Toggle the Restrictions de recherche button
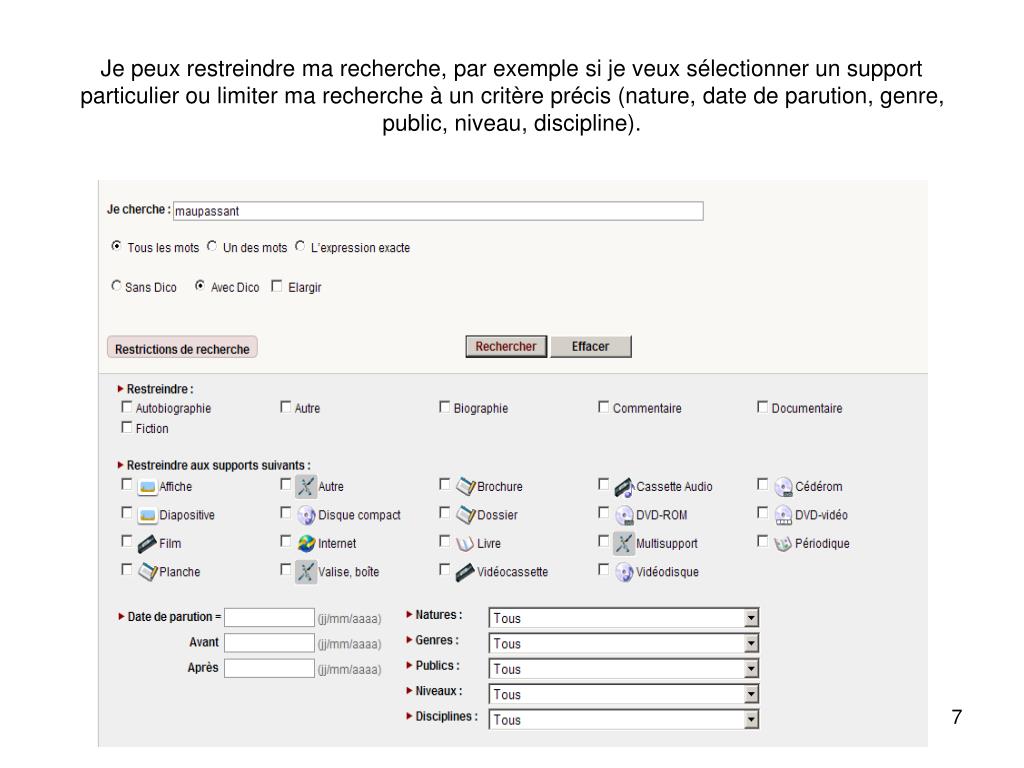The width and height of the screenshot is (1024, 768). [182, 348]
